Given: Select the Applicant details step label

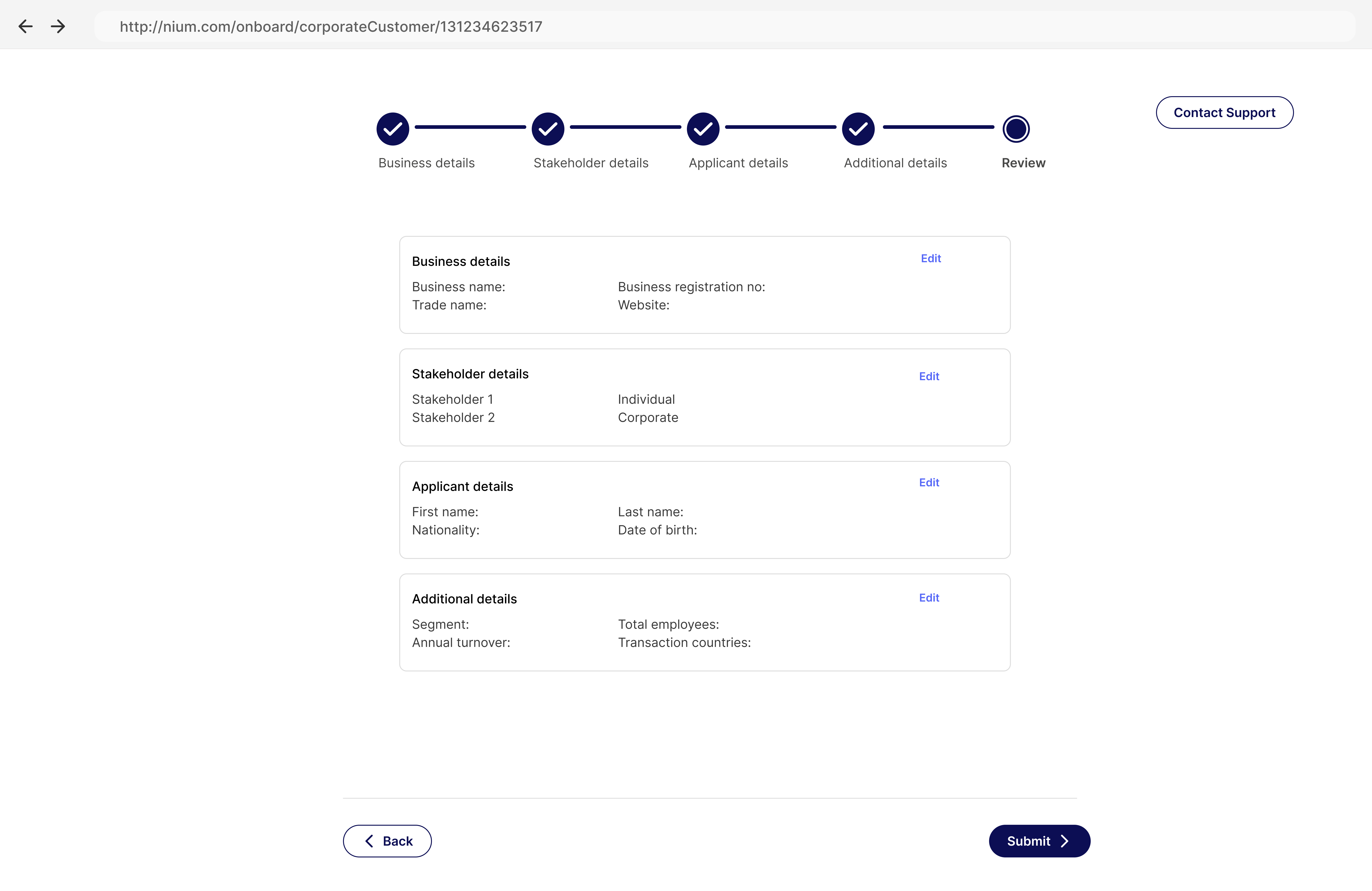Looking at the screenshot, I should tap(738, 163).
